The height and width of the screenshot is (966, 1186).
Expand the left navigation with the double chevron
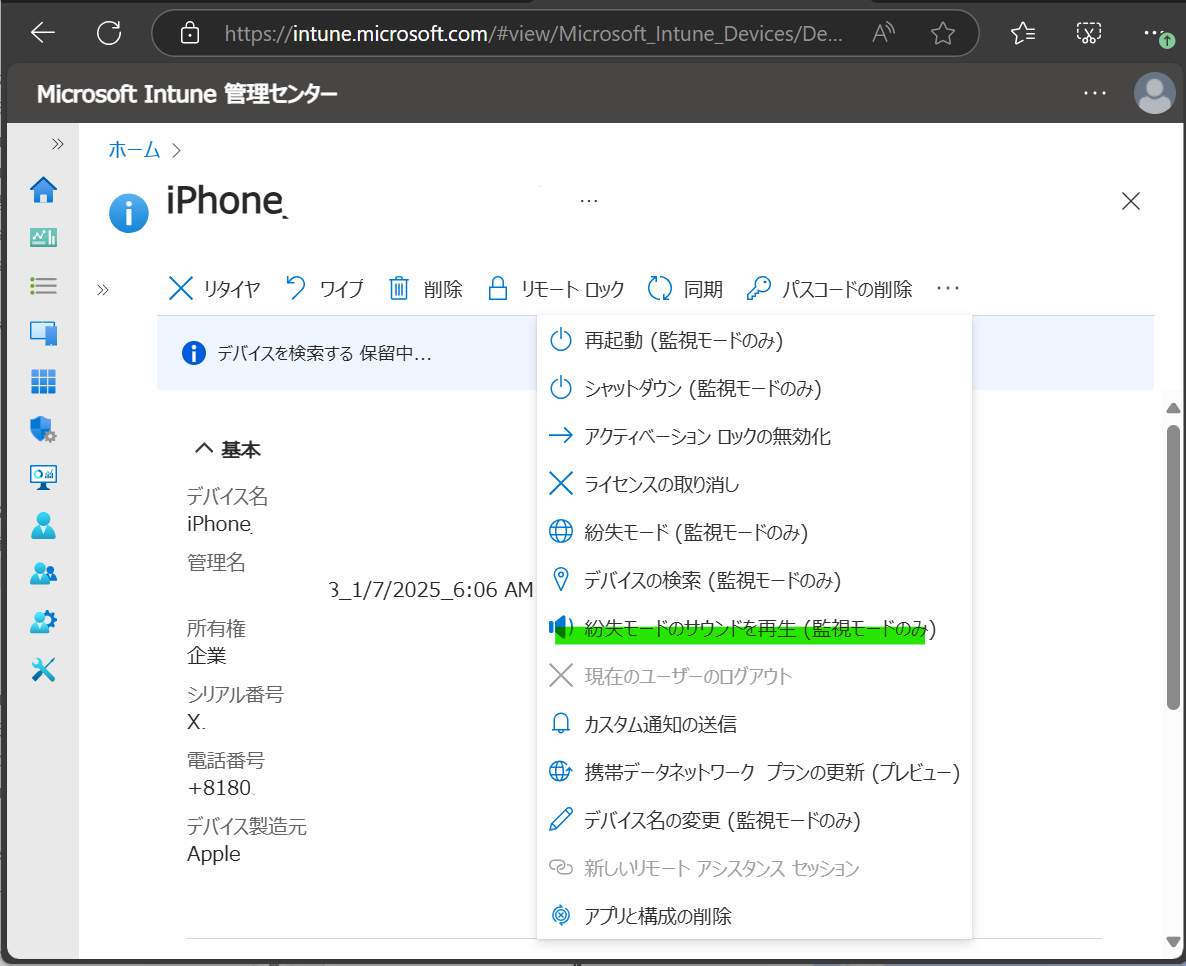[57, 144]
